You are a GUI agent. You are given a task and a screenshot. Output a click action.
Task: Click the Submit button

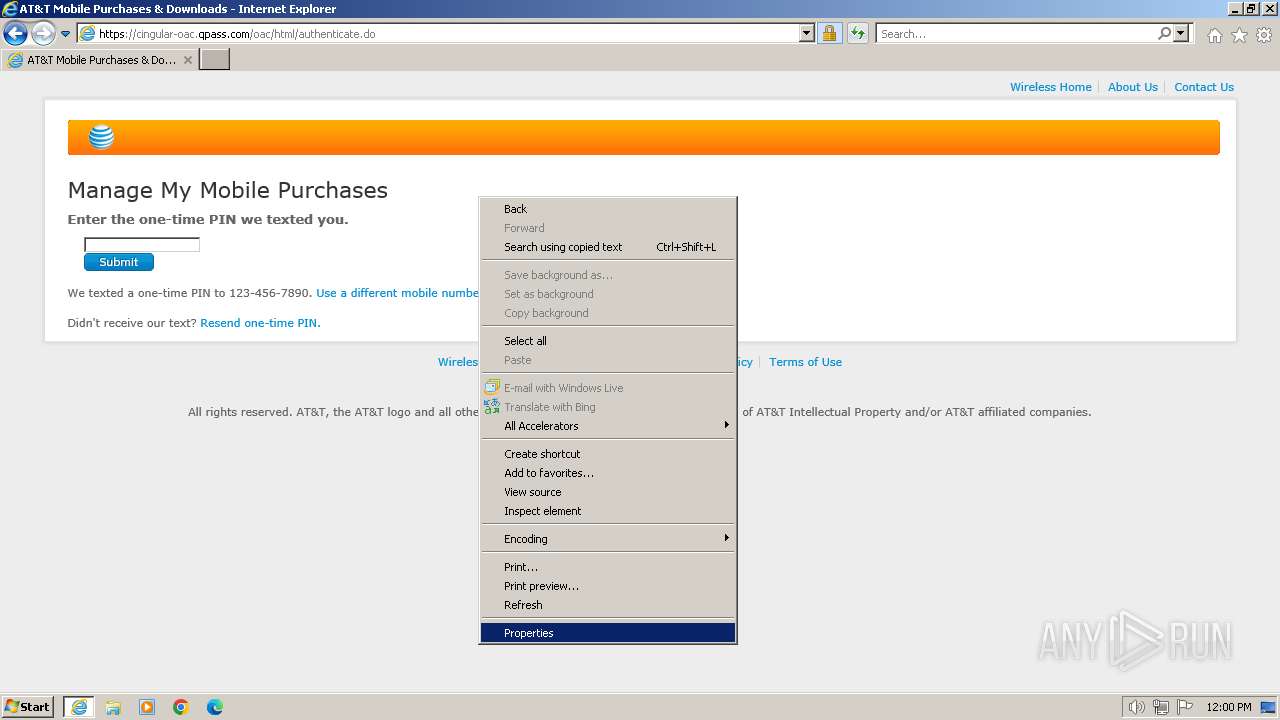point(119,262)
